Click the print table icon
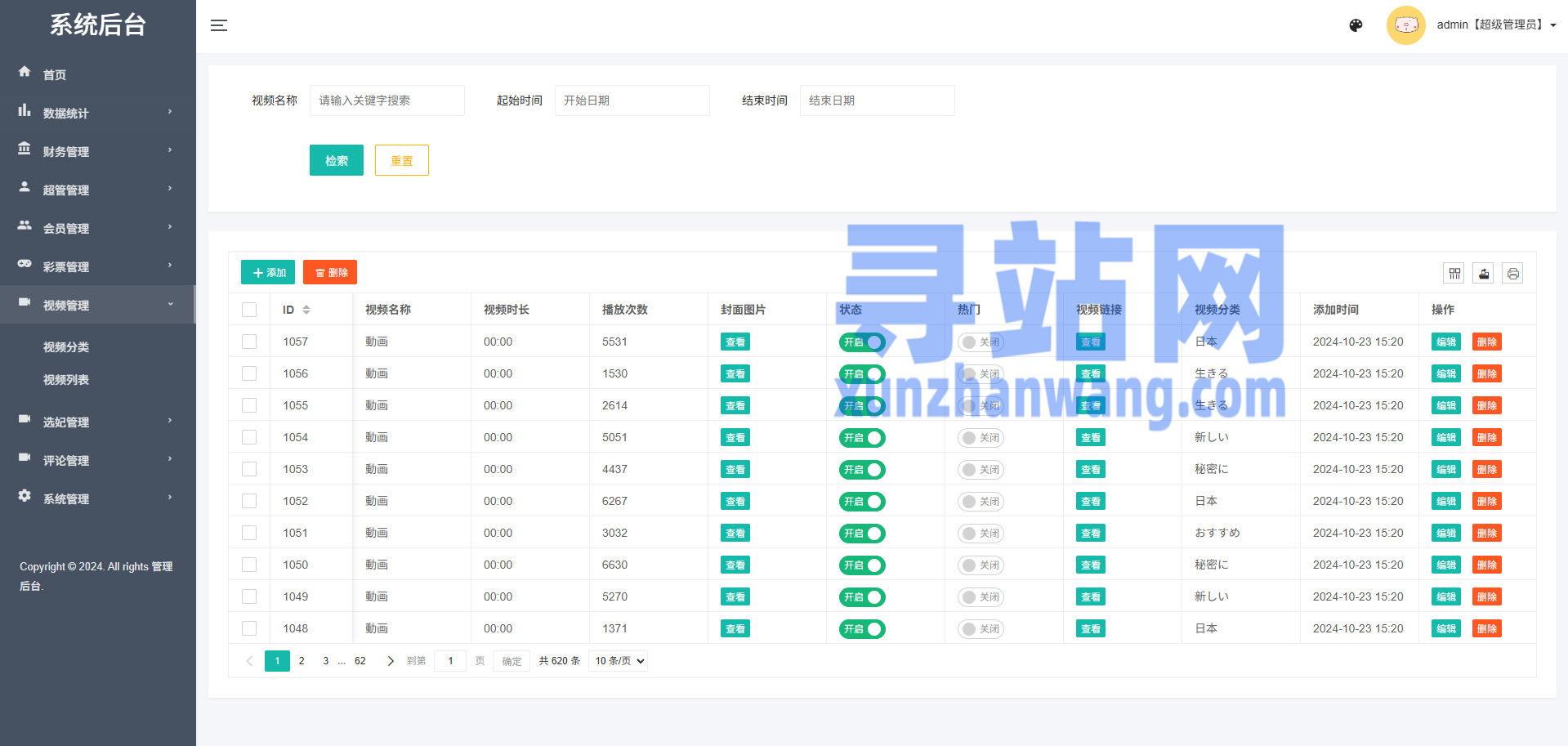Screen dimensions: 1568x746 pos(1512,274)
